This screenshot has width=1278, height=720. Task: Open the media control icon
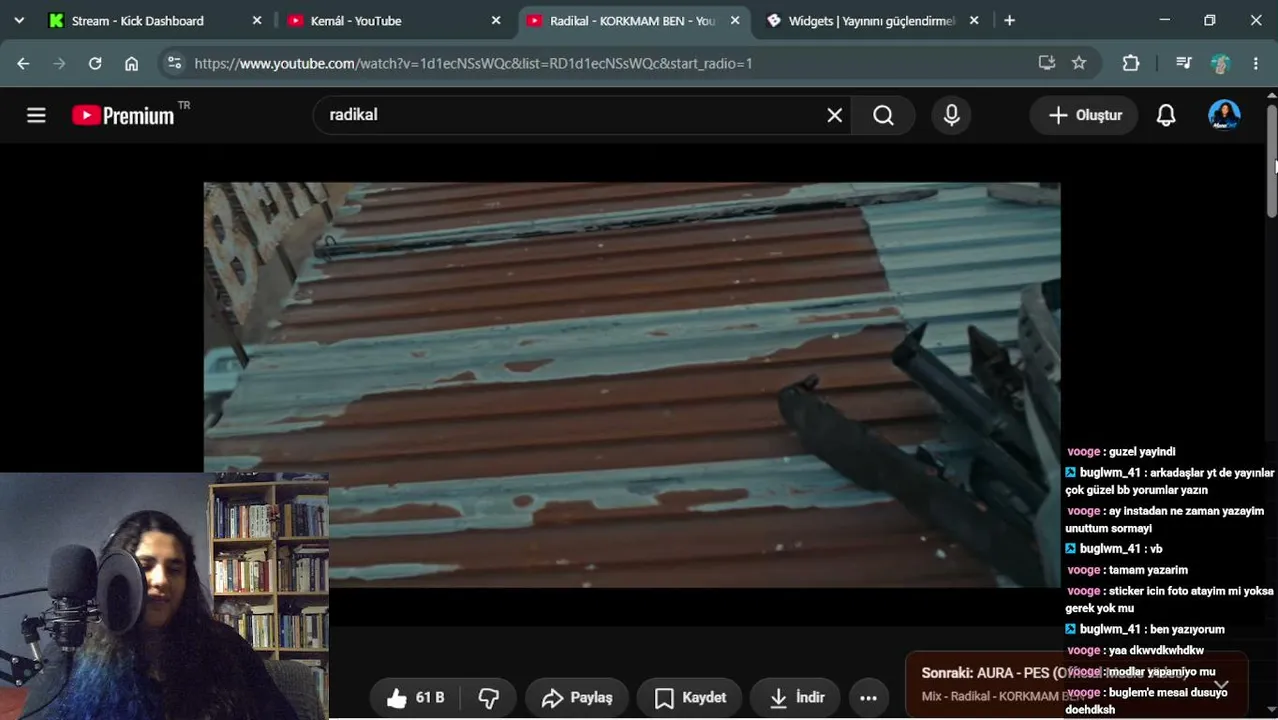(x=1184, y=63)
